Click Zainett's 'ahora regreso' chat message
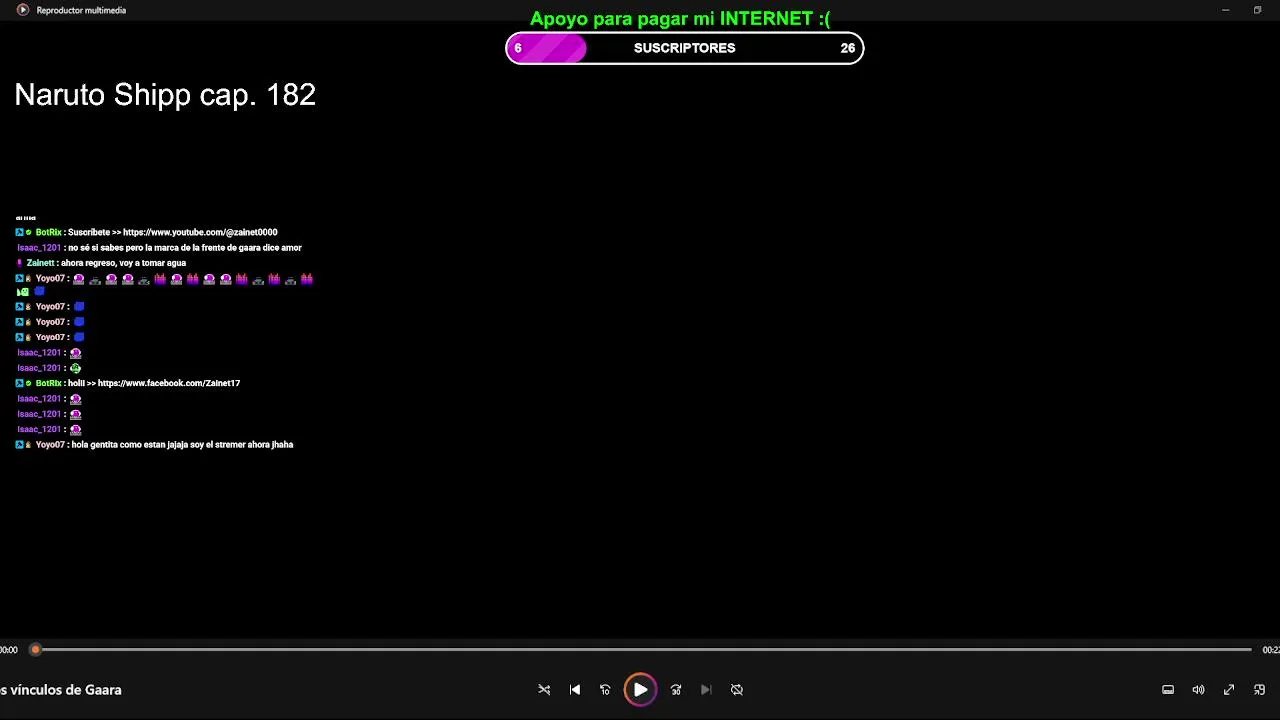Image resolution: width=1280 pixels, height=720 pixels. 101,263
